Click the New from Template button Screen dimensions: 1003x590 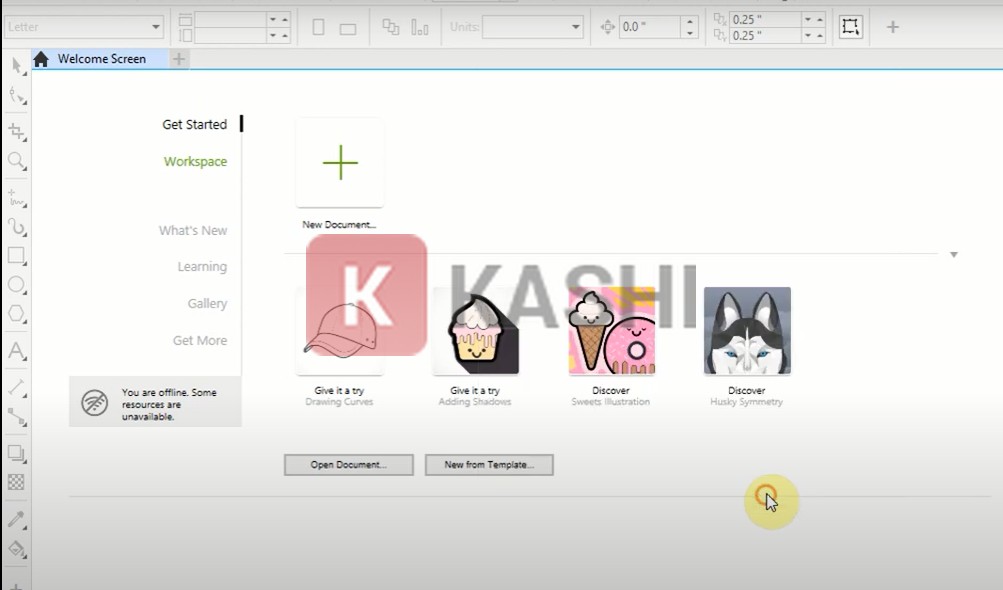coord(488,465)
